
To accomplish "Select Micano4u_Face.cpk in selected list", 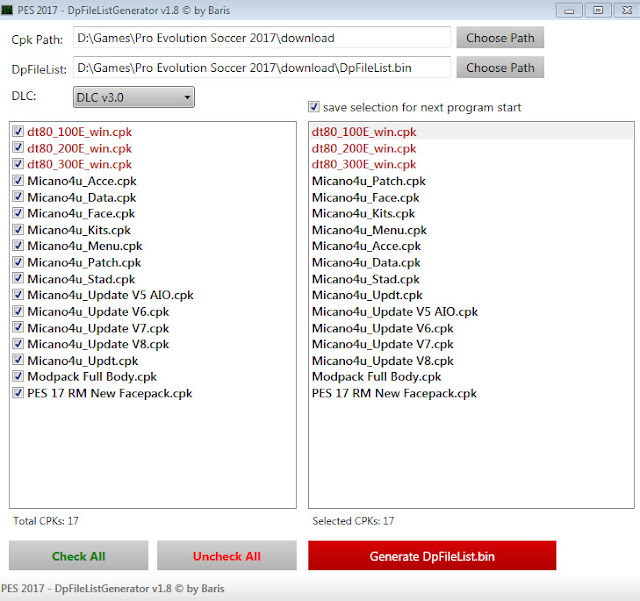I will click(471, 198).
